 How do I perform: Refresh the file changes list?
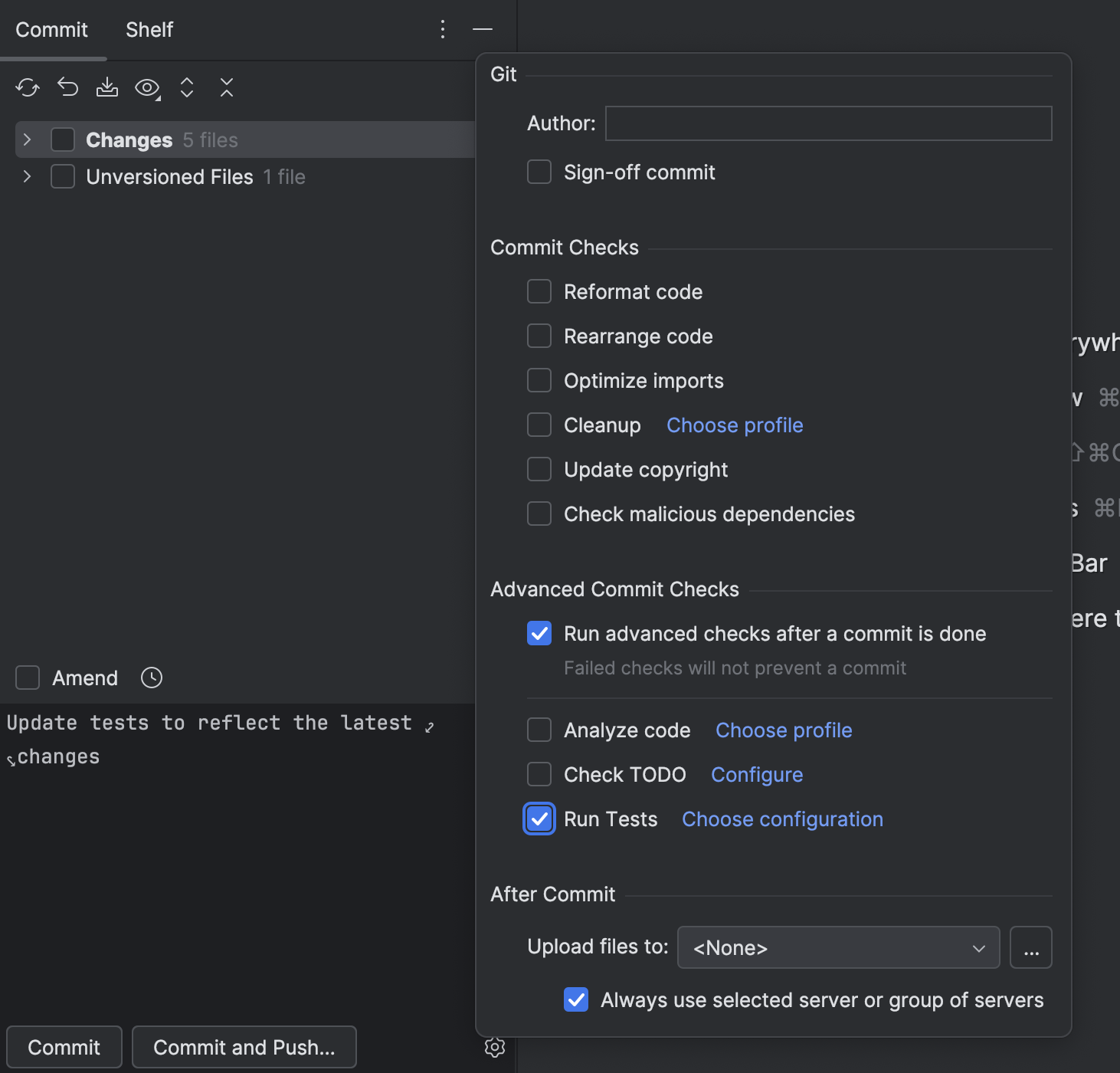[28, 87]
